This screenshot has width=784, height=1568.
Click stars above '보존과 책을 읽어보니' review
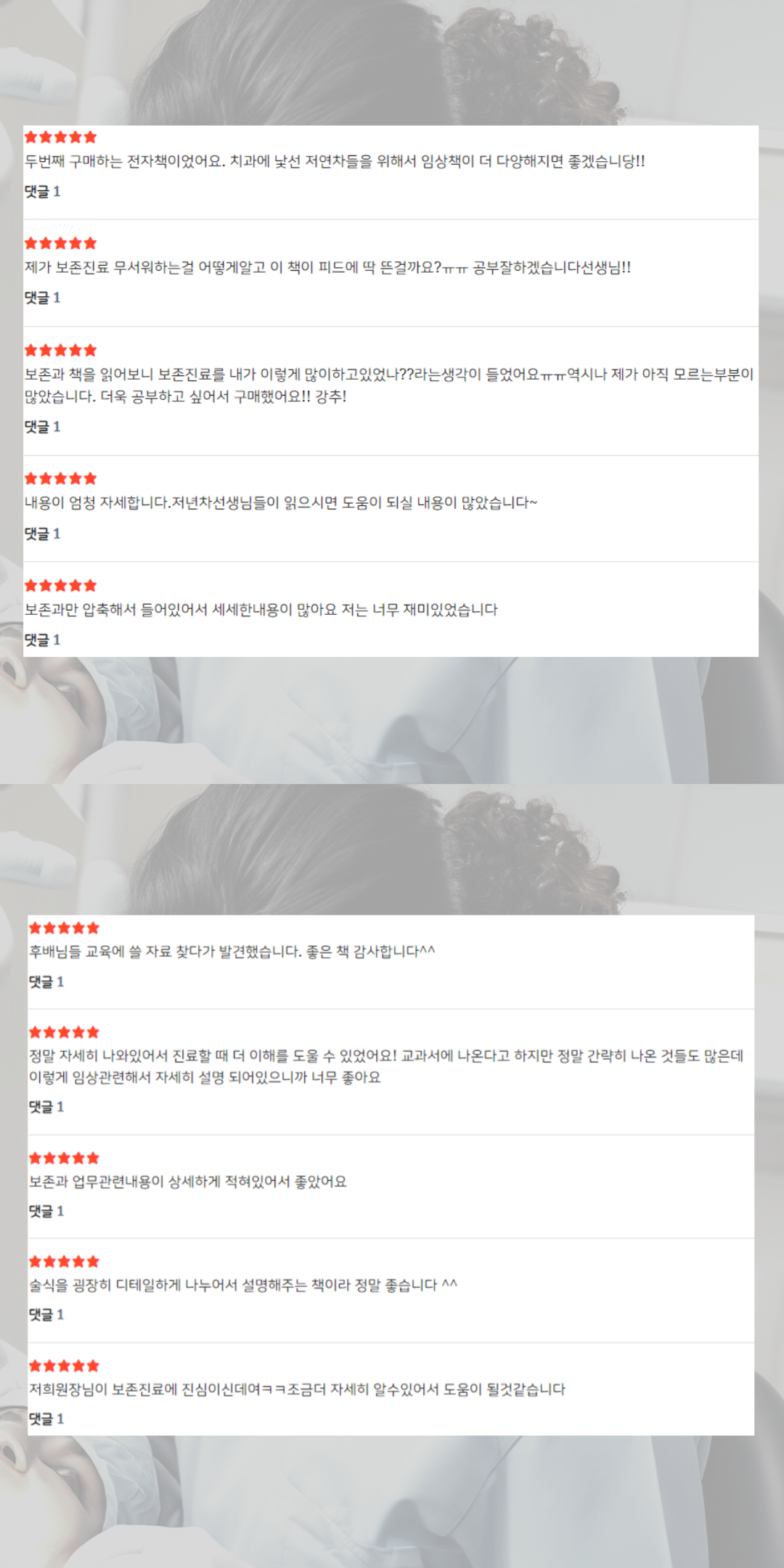point(60,351)
